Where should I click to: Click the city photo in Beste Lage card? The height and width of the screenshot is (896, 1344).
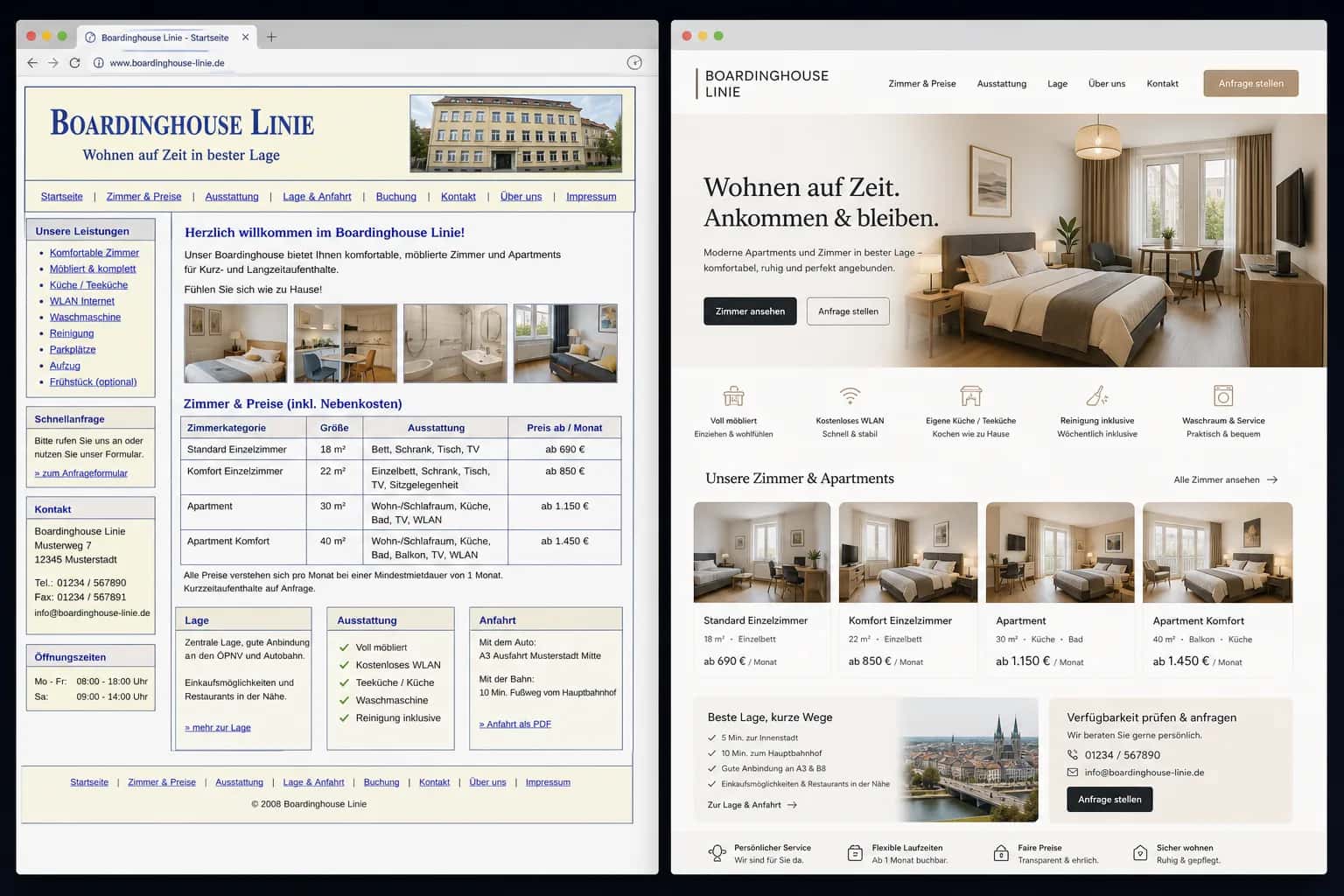(x=969, y=759)
